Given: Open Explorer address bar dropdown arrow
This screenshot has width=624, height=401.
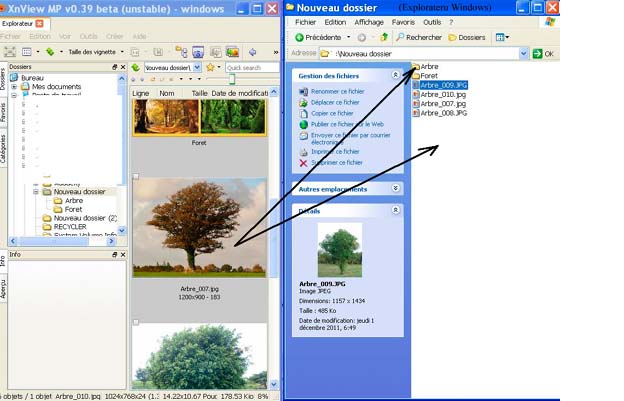Looking at the screenshot, I should (x=524, y=53).
